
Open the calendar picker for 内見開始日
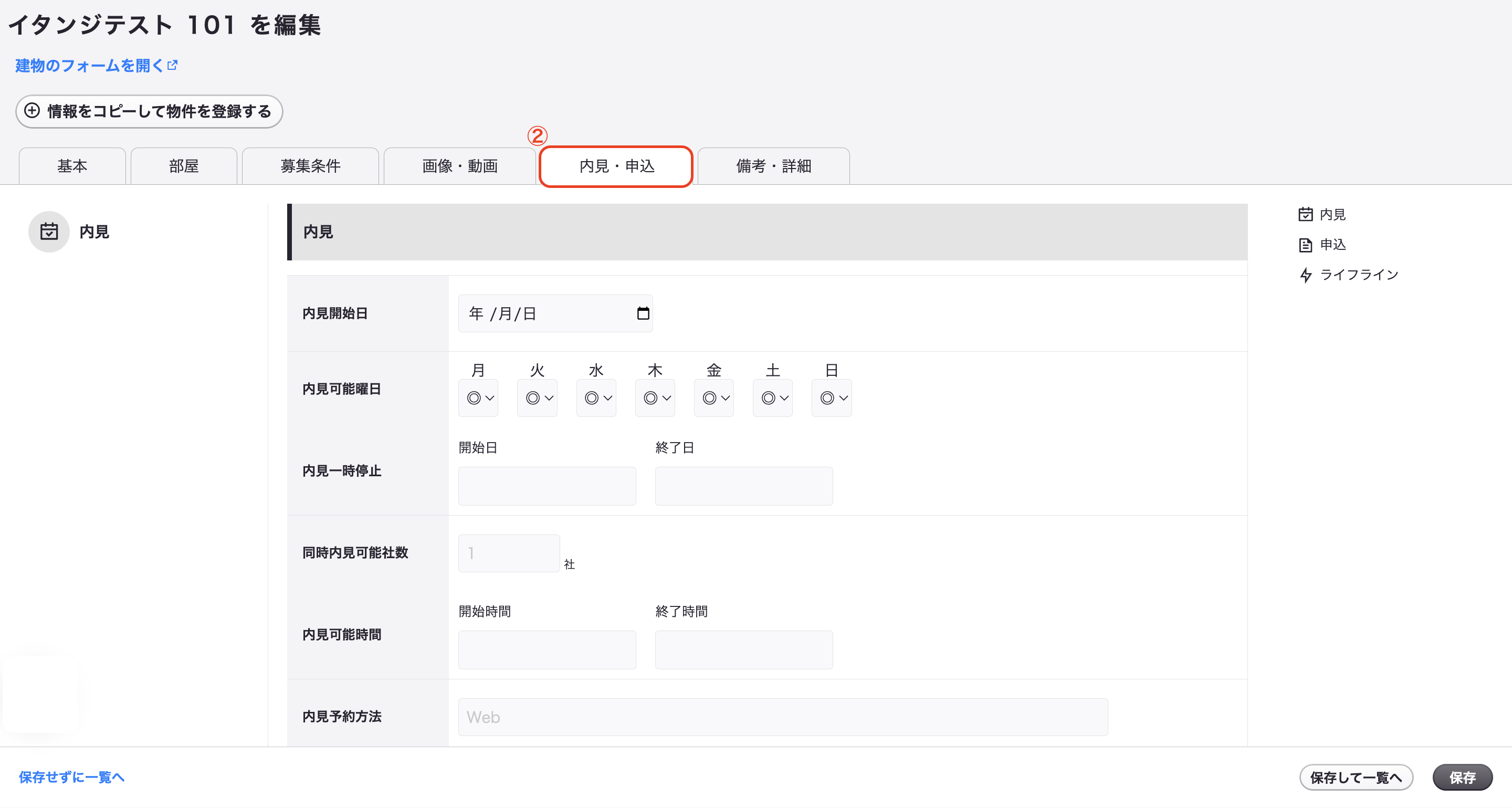643,313
